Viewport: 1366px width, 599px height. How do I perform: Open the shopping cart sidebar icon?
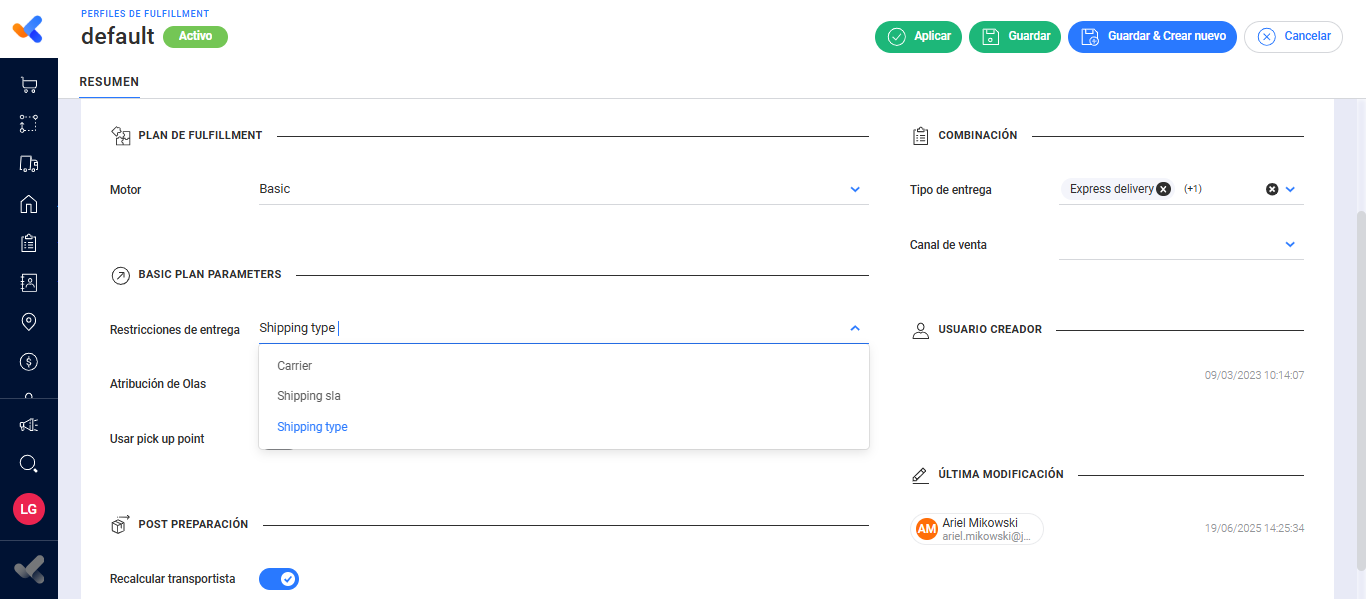29,86
